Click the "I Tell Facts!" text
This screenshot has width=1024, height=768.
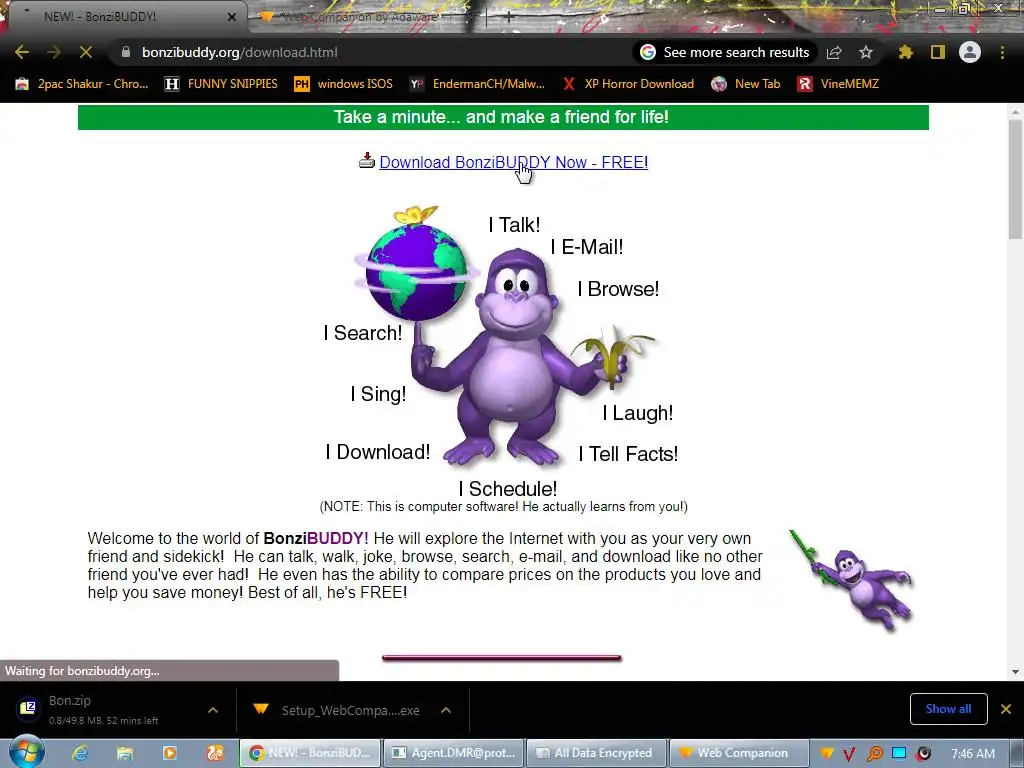628,454
